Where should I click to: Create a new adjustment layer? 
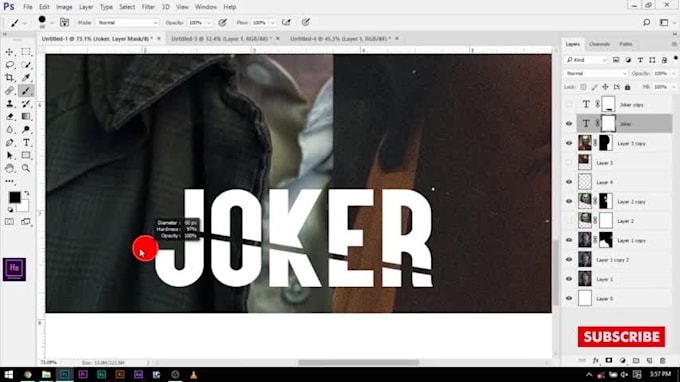tap(623, 360)
